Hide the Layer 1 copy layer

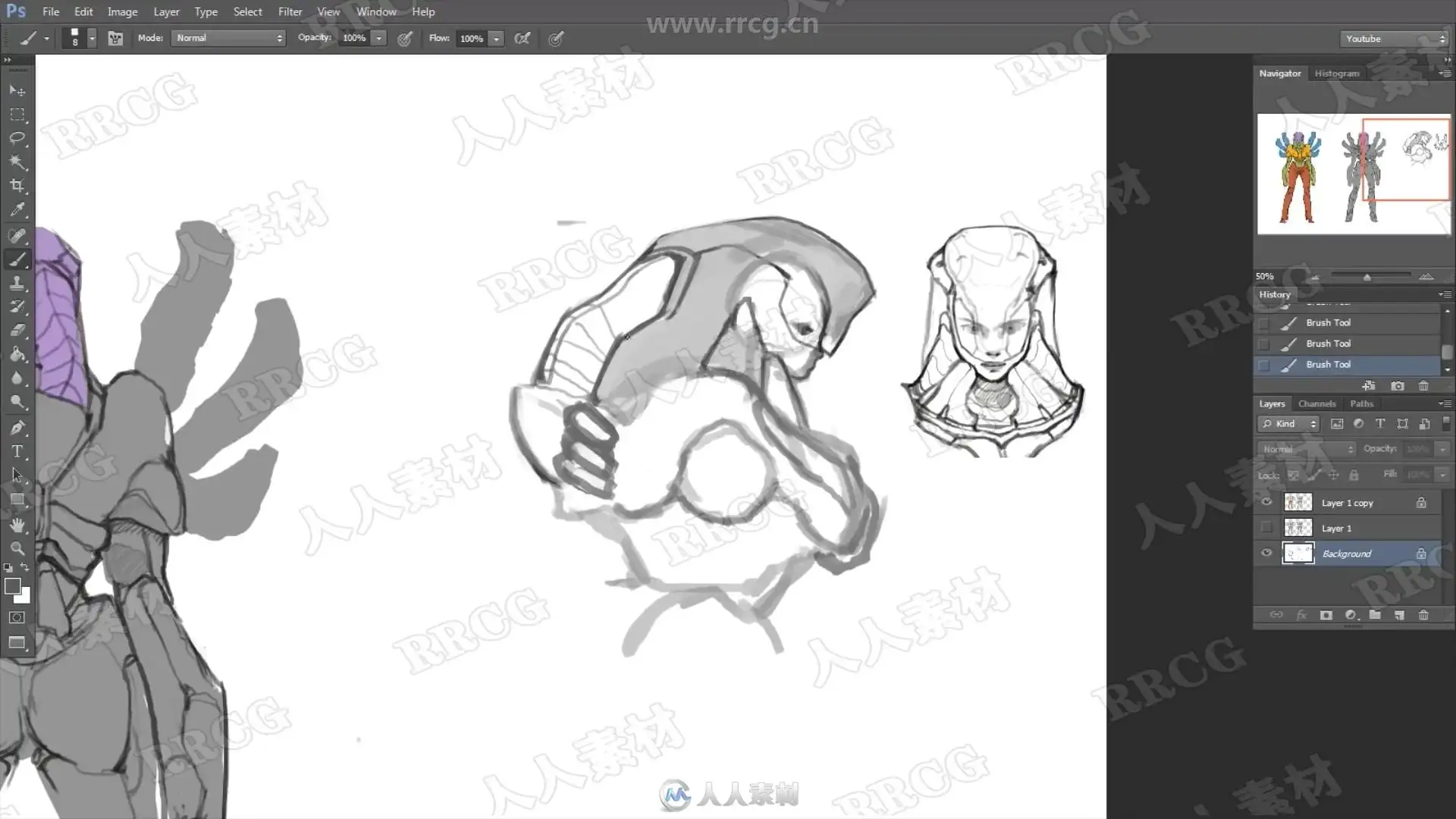click(1266, 502)
